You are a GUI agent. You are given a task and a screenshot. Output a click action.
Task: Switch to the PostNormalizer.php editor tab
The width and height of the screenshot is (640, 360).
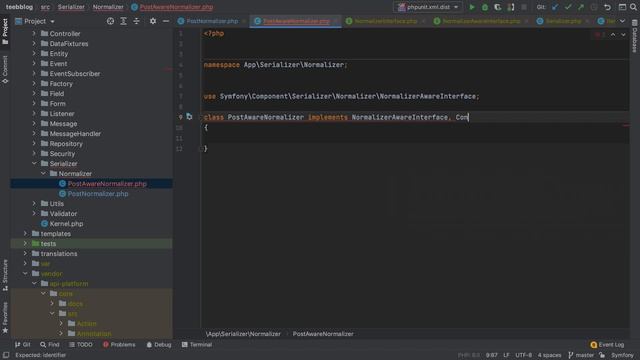(212, 21)
